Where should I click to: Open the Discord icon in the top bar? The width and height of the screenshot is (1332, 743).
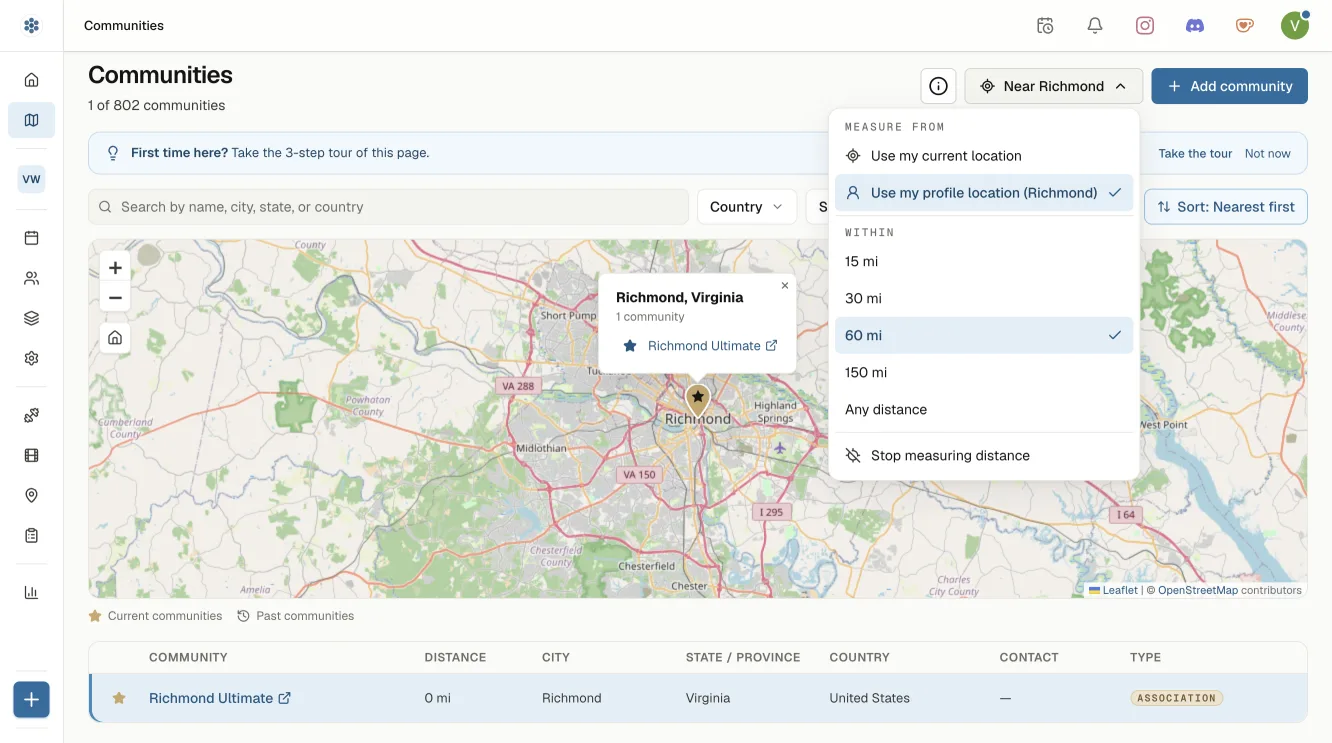(x=1195, y=26)
